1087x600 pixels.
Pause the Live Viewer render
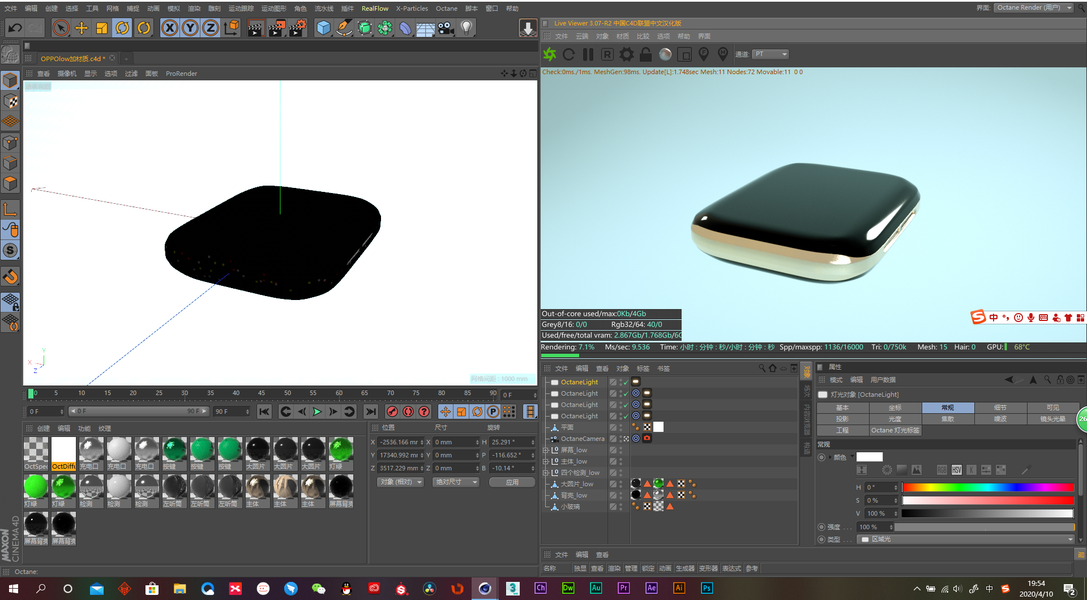tap(588, 54)
